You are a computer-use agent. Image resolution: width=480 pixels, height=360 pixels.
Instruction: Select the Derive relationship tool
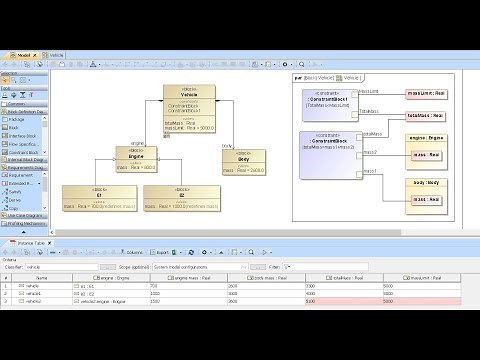point(11,200)
